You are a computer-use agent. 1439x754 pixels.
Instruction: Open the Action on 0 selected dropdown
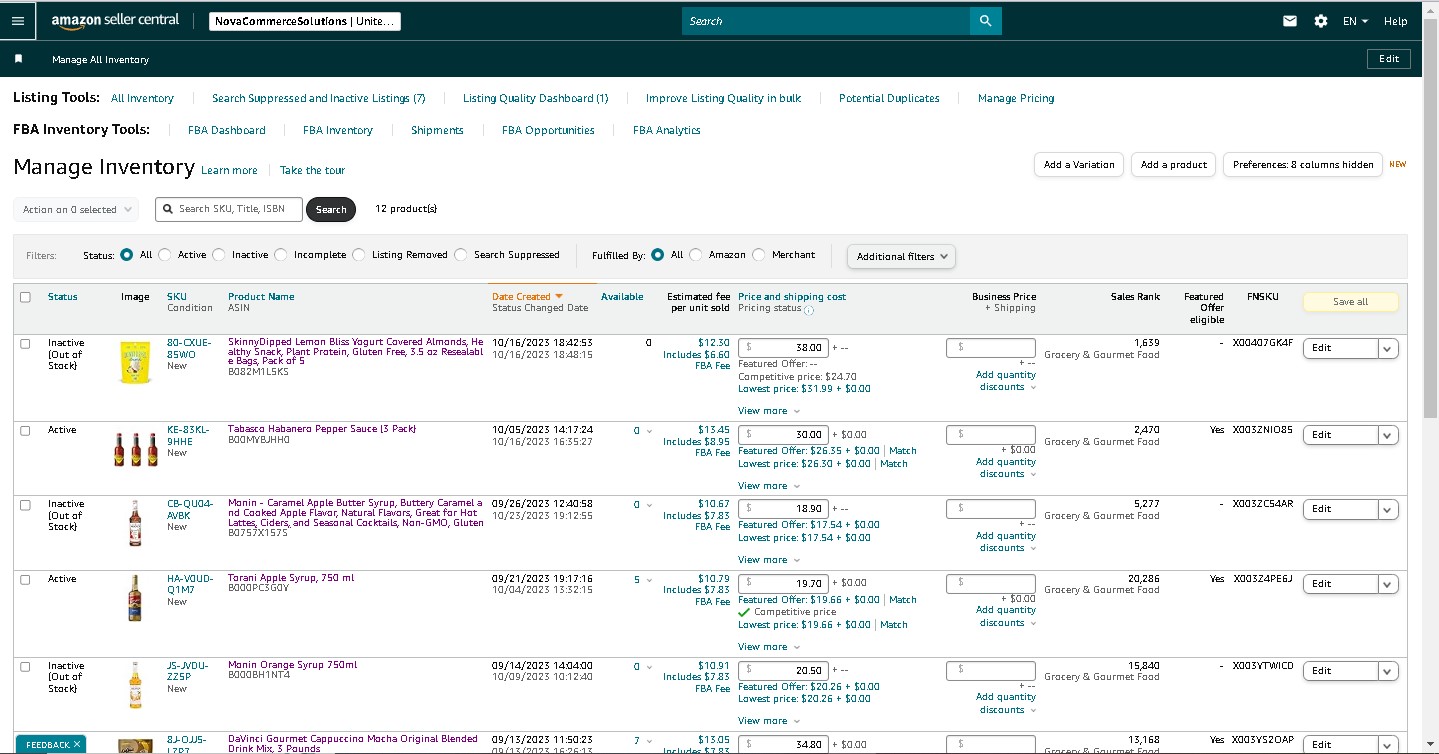tap(78, 210)
